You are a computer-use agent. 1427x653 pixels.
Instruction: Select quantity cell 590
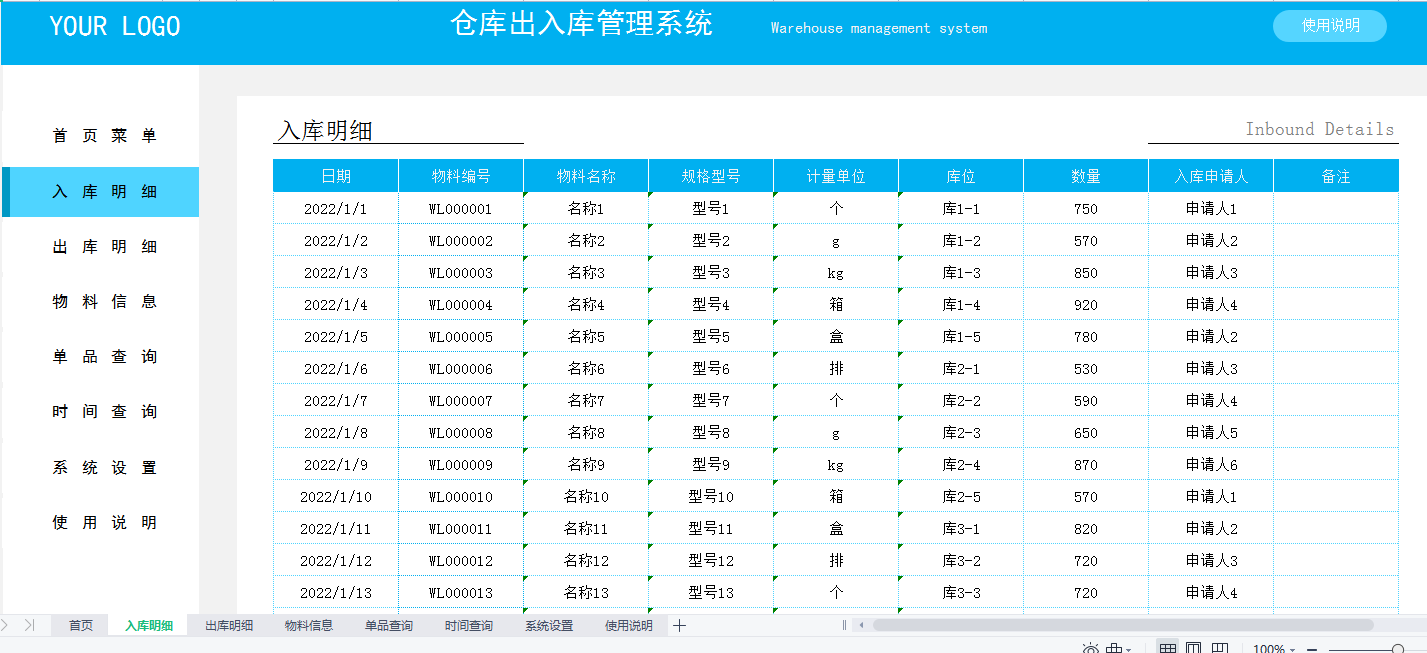coord(1086,401)
